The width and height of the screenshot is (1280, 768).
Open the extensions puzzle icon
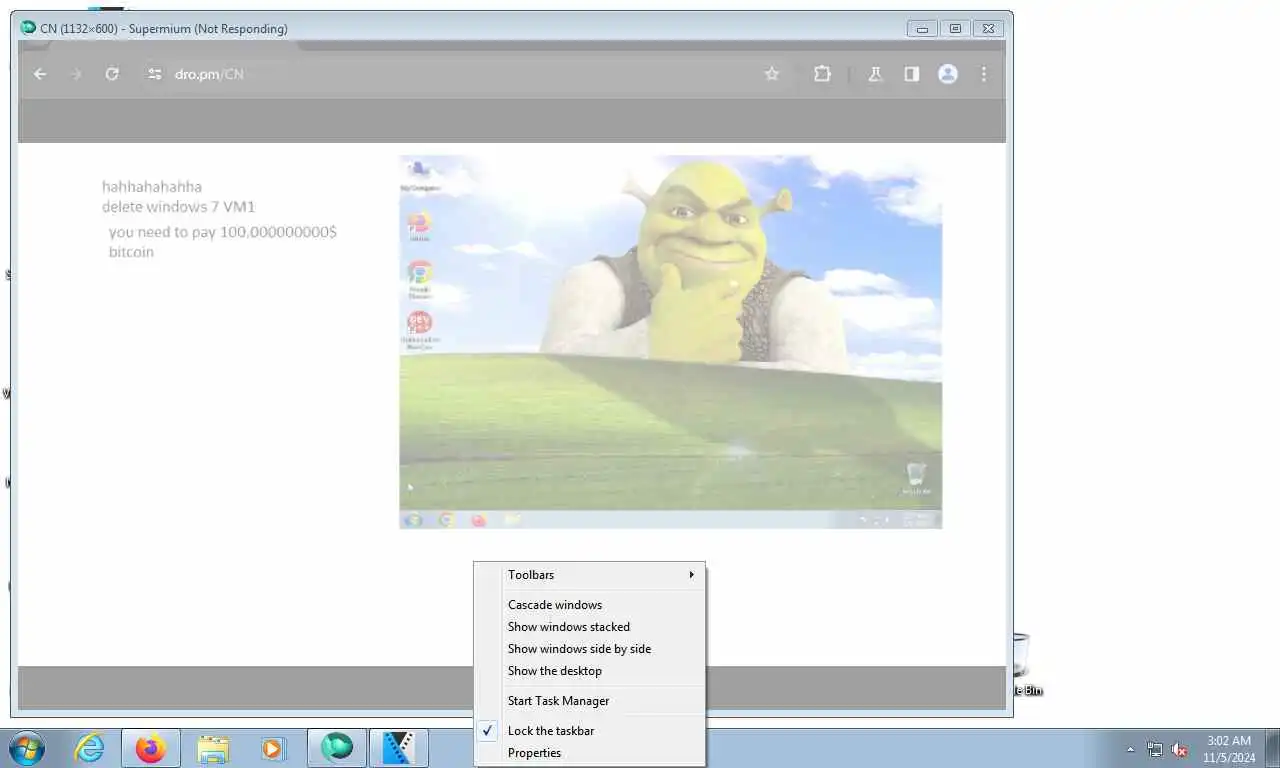(822, 74)
